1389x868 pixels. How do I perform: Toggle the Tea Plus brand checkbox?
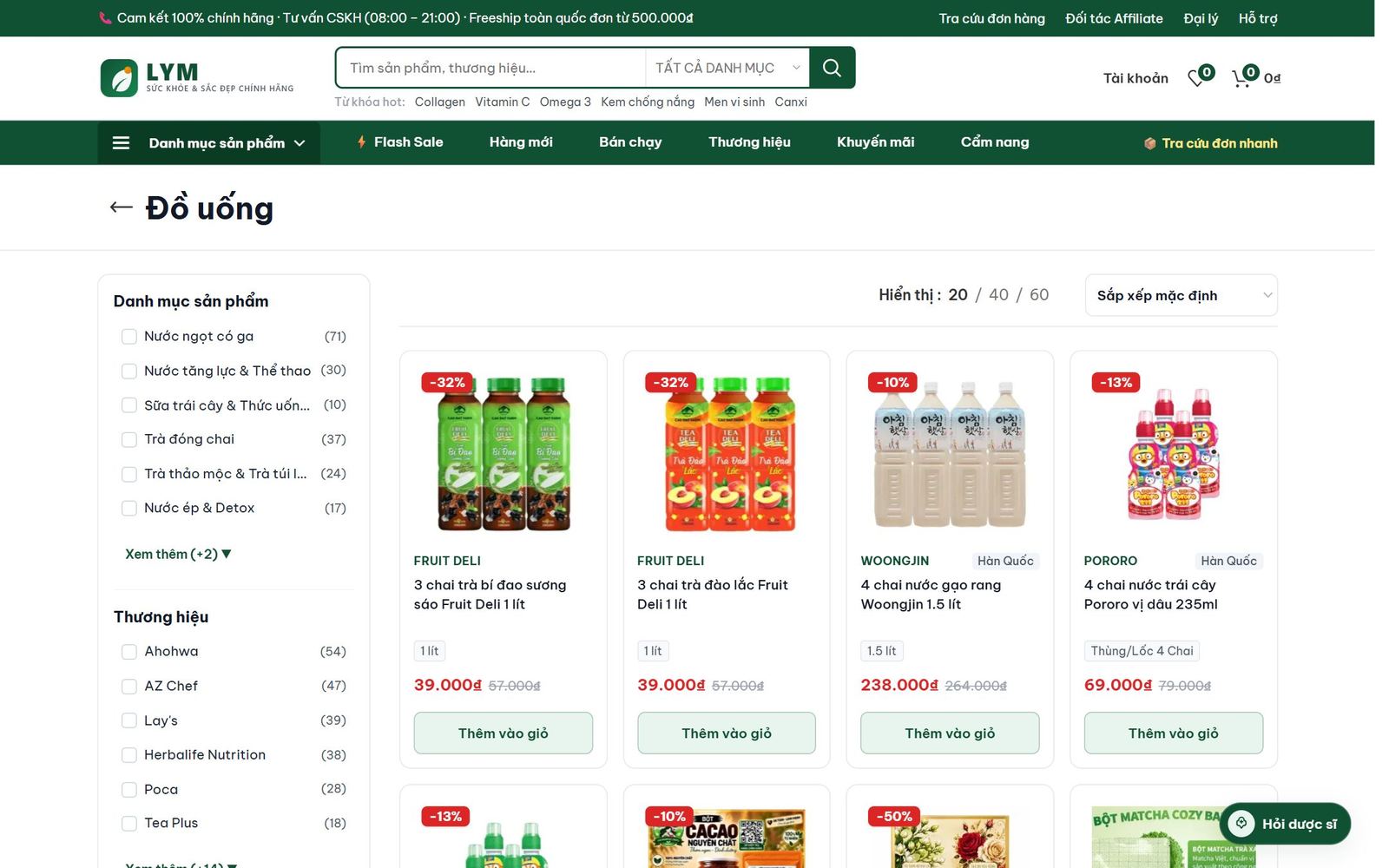coord(129,823)
